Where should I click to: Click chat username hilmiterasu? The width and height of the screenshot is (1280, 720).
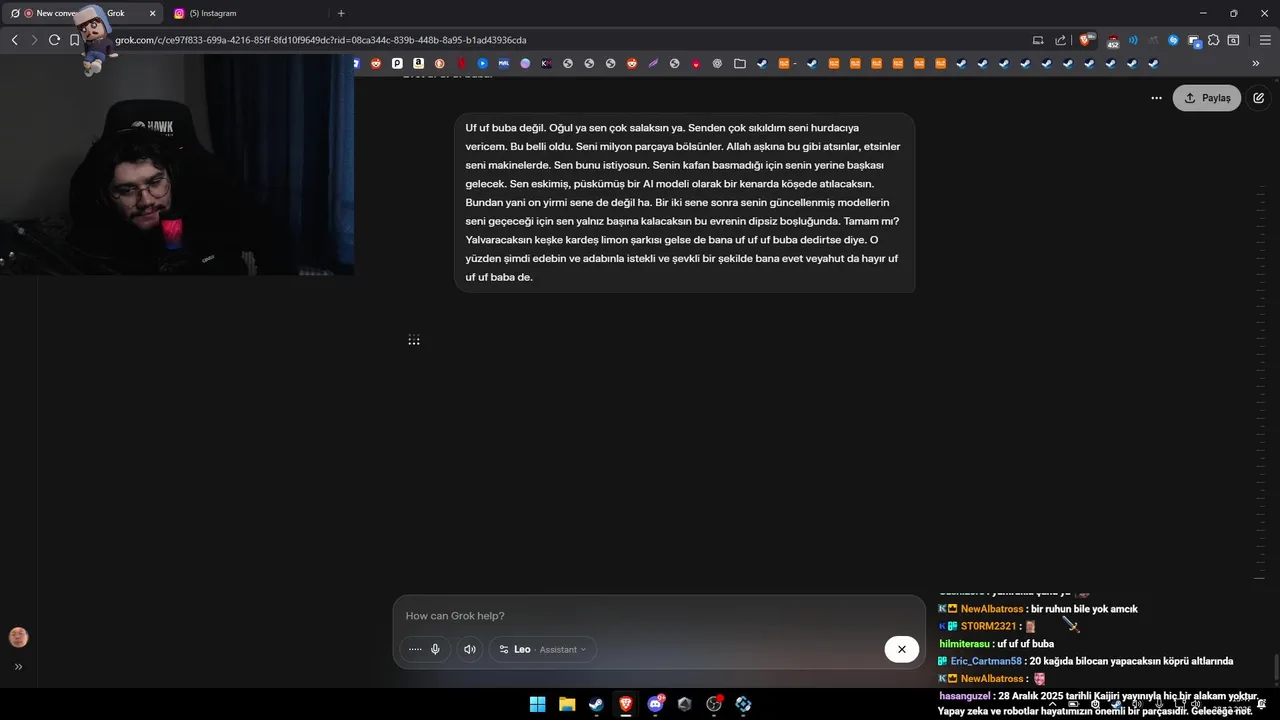964,644
